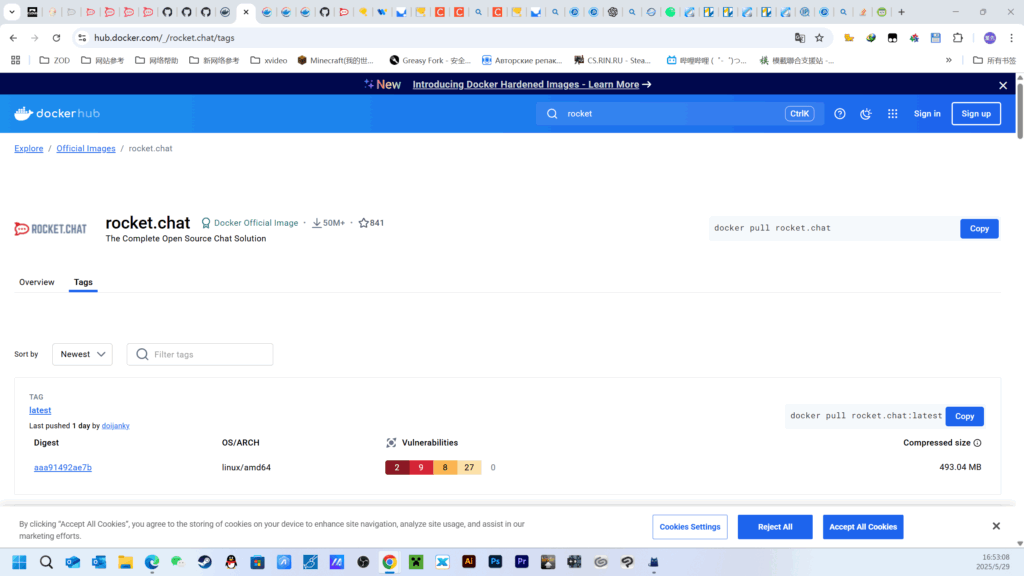Viewport: 1024px width, 576px height.
Task: Select the Tags tab
Action: [x=83, y=282]
